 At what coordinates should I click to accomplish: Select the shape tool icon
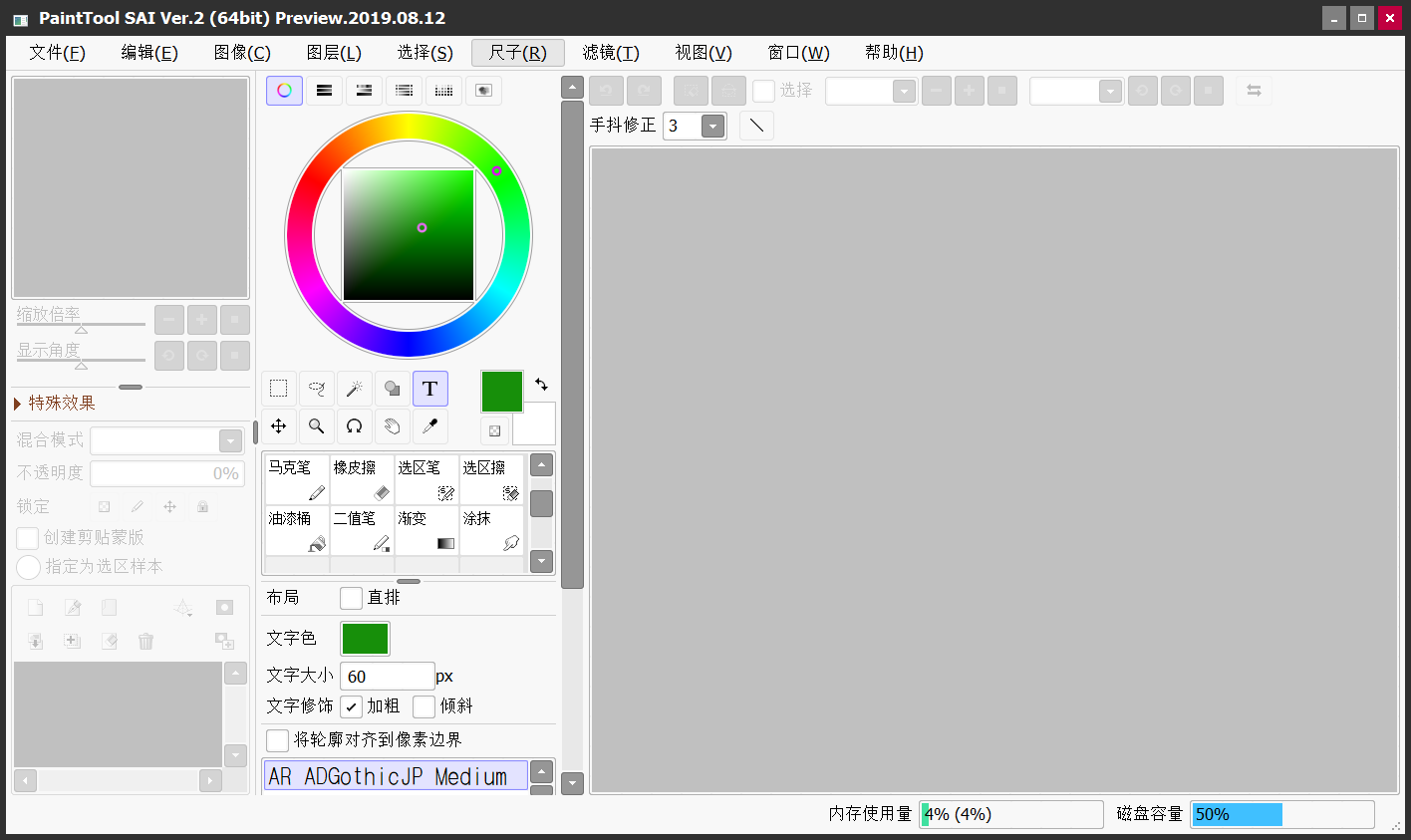tap(393, 389)
